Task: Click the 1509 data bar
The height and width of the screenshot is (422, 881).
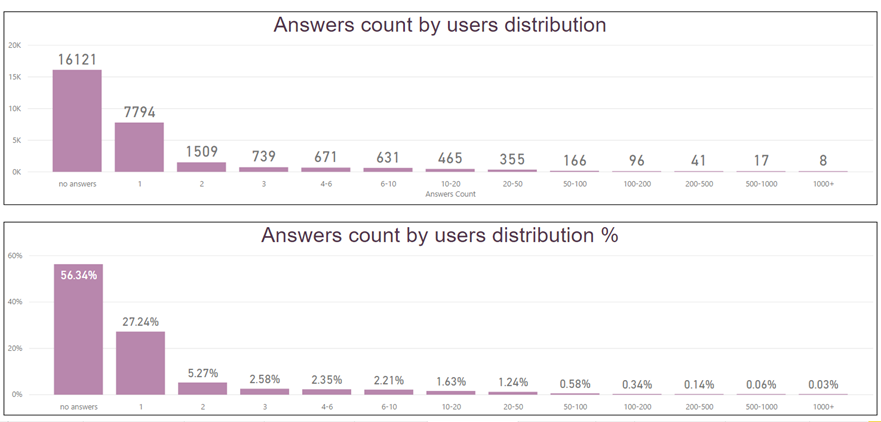Action: 201,166
